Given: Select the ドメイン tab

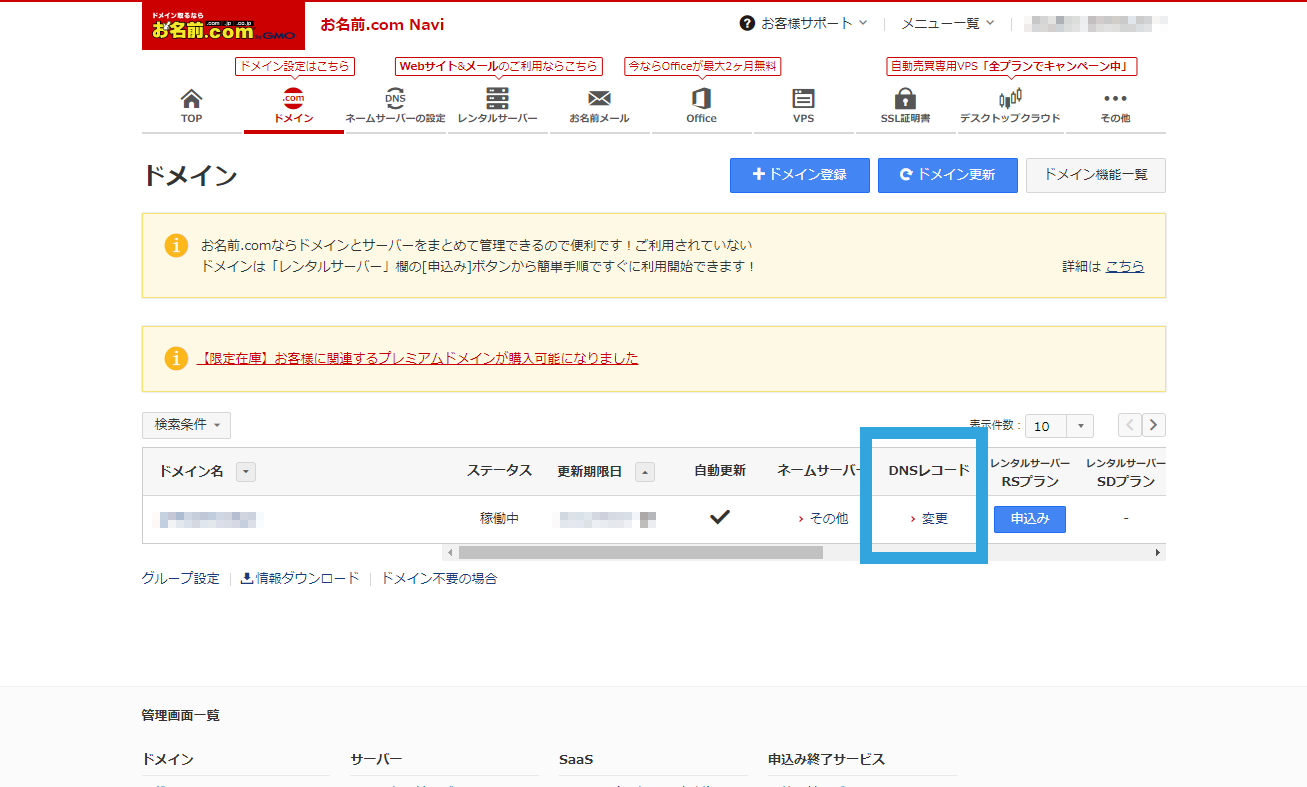Looking at the screenshot, I should tap(293, 106).
